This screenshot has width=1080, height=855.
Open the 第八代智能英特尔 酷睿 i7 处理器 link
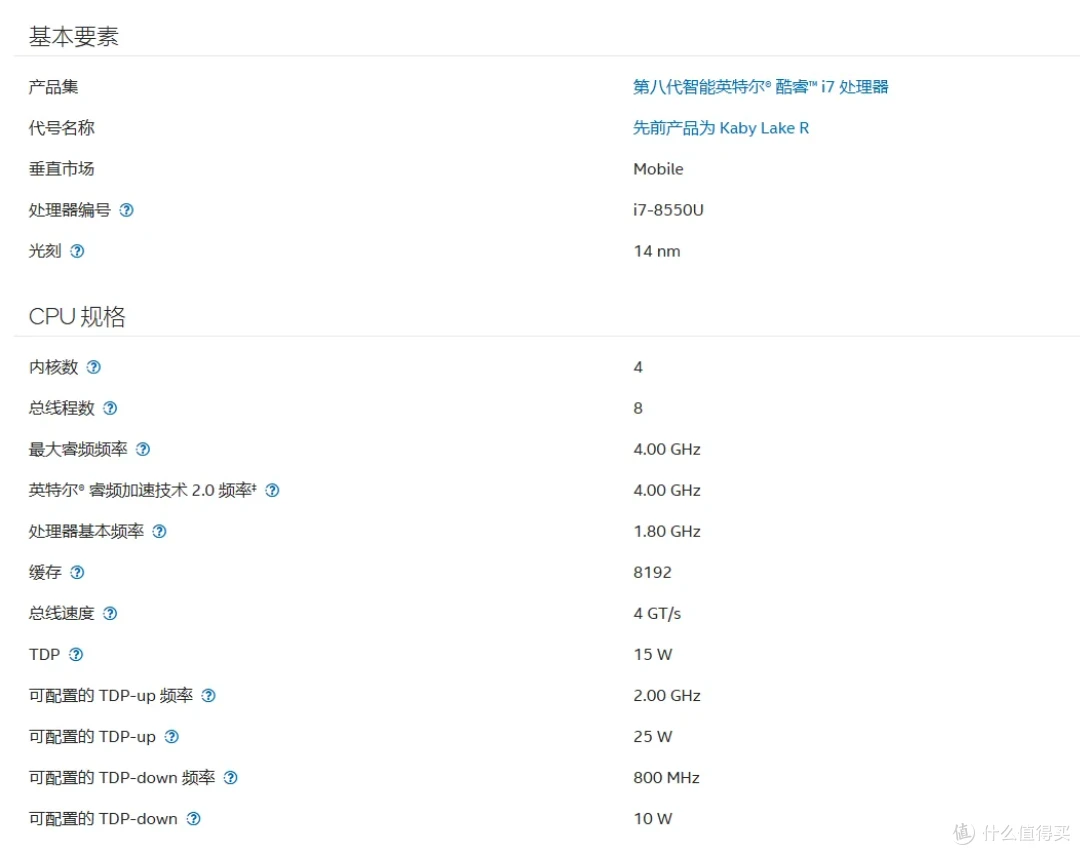click(760, 87)
